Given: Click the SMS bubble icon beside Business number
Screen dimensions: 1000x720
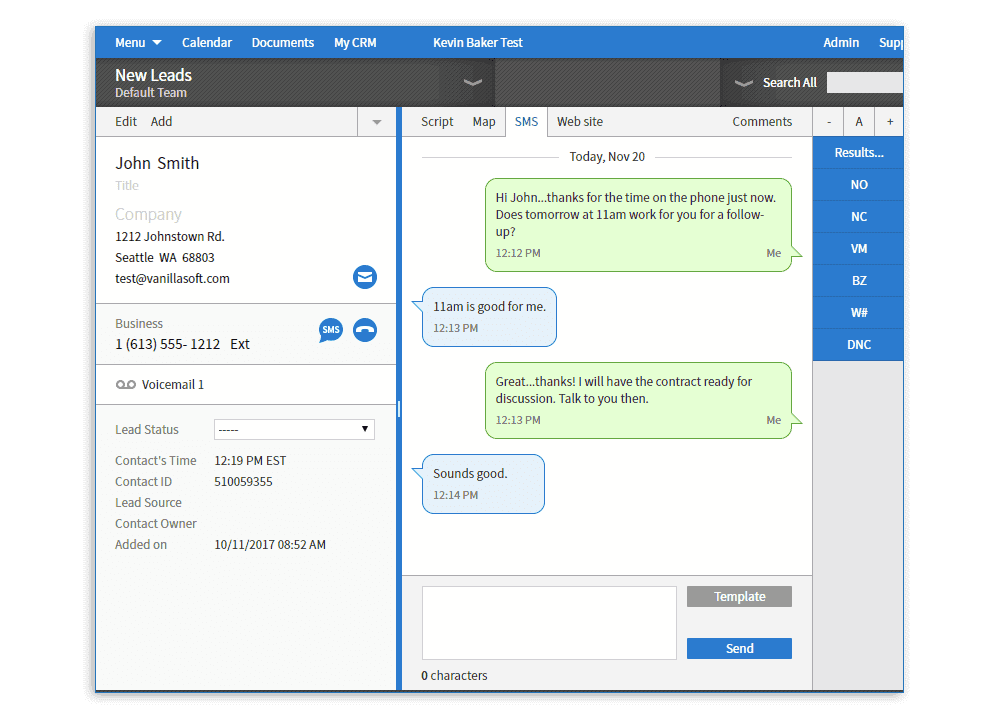Looking at the screenshot, I should click(330, 330).
